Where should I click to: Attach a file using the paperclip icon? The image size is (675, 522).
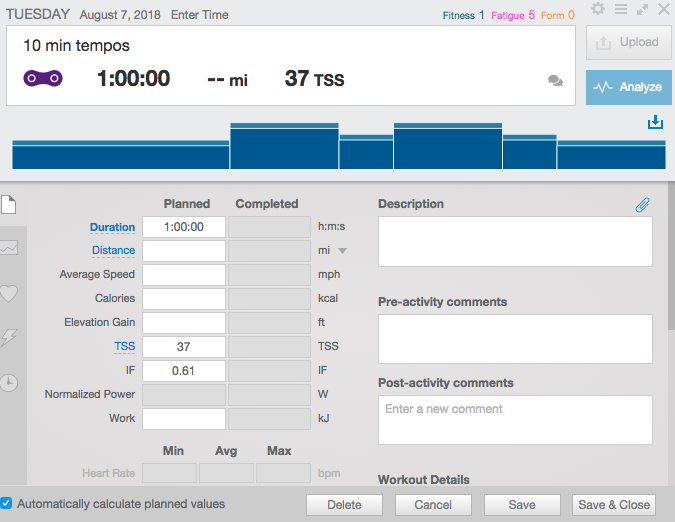click(x=643, y=204)
